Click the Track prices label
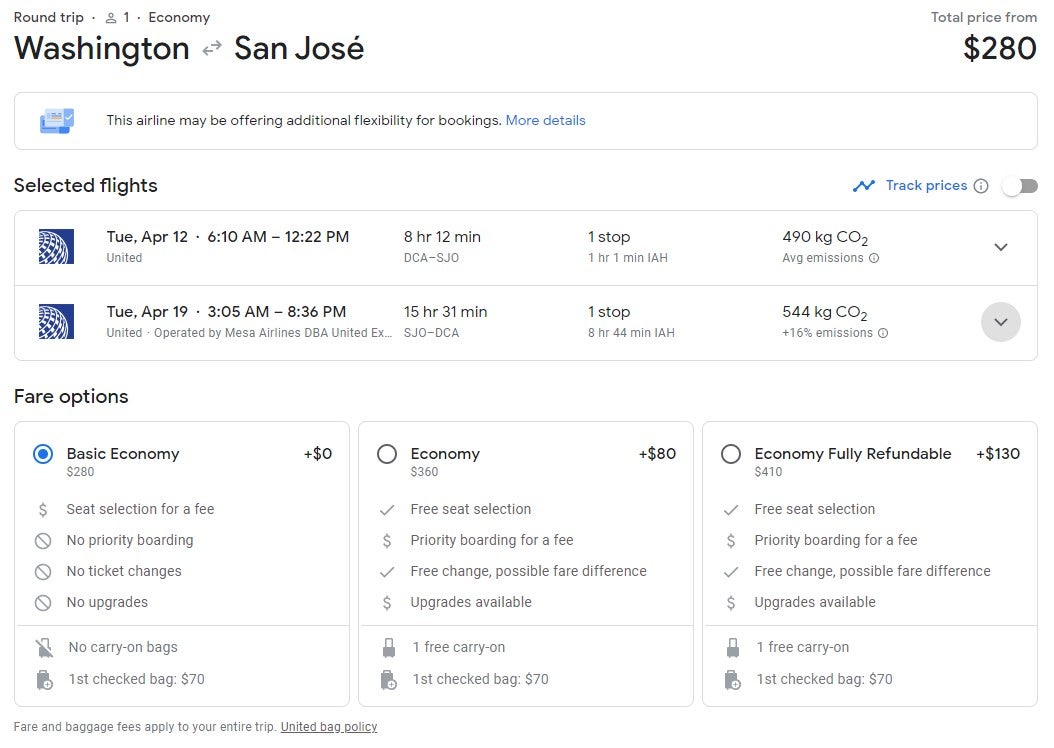Viewport: 1054px width, 748px height. [926, 186]
